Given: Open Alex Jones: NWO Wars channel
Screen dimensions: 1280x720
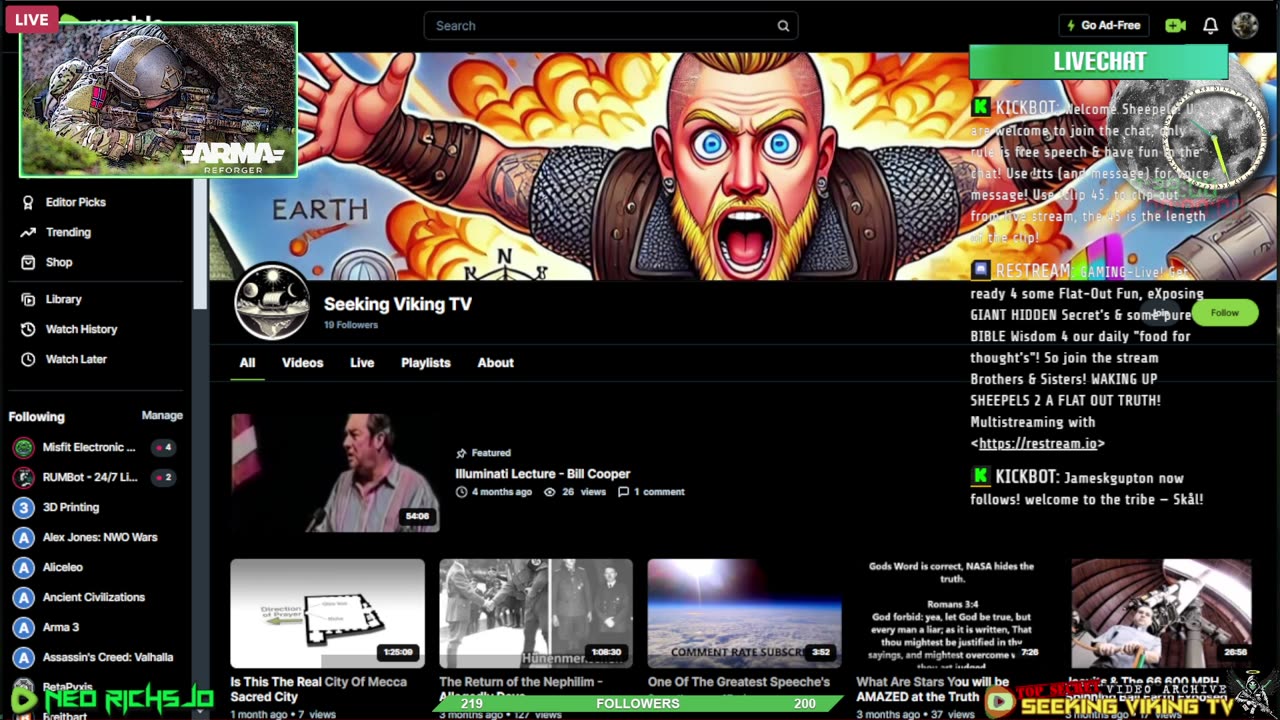Looking at the screenshot, I should point(100,537).
